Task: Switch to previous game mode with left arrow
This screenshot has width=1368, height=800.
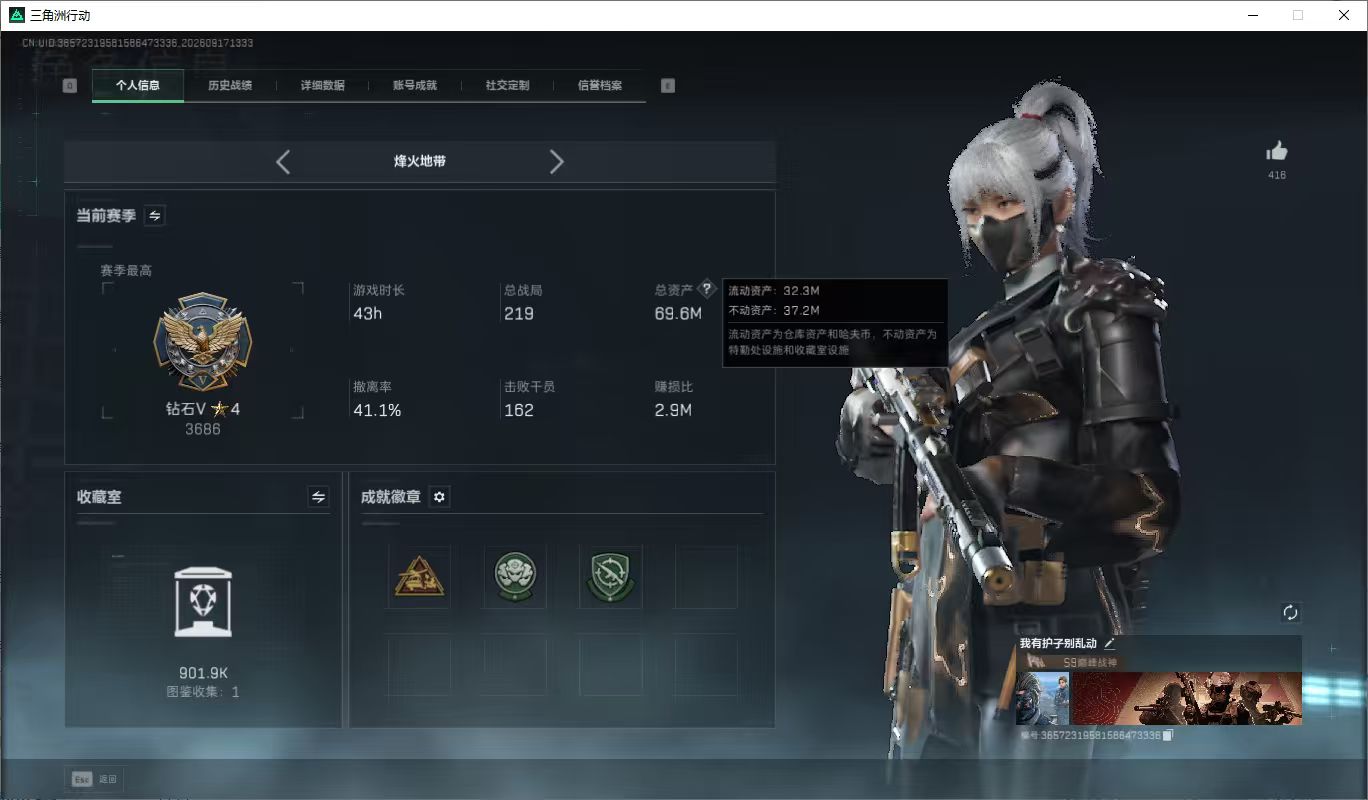Action: coord(283,162)
